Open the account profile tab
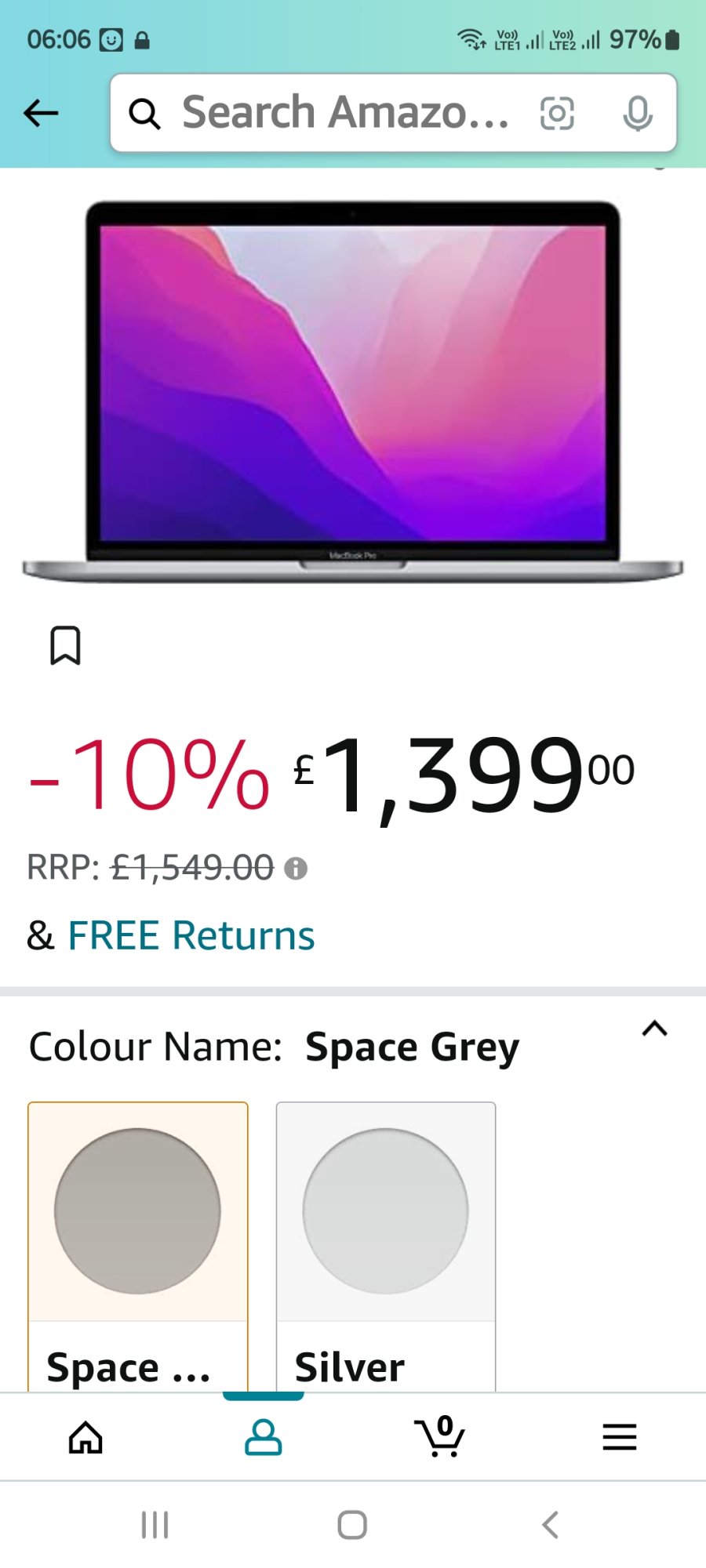Viewport: 706px width, 1568px height. pos(264,1437)
